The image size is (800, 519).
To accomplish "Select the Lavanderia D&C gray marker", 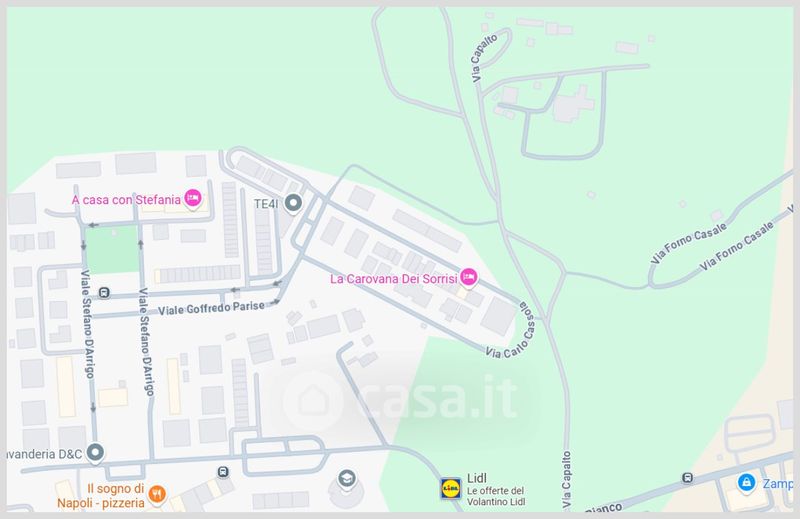I will 95,453.
